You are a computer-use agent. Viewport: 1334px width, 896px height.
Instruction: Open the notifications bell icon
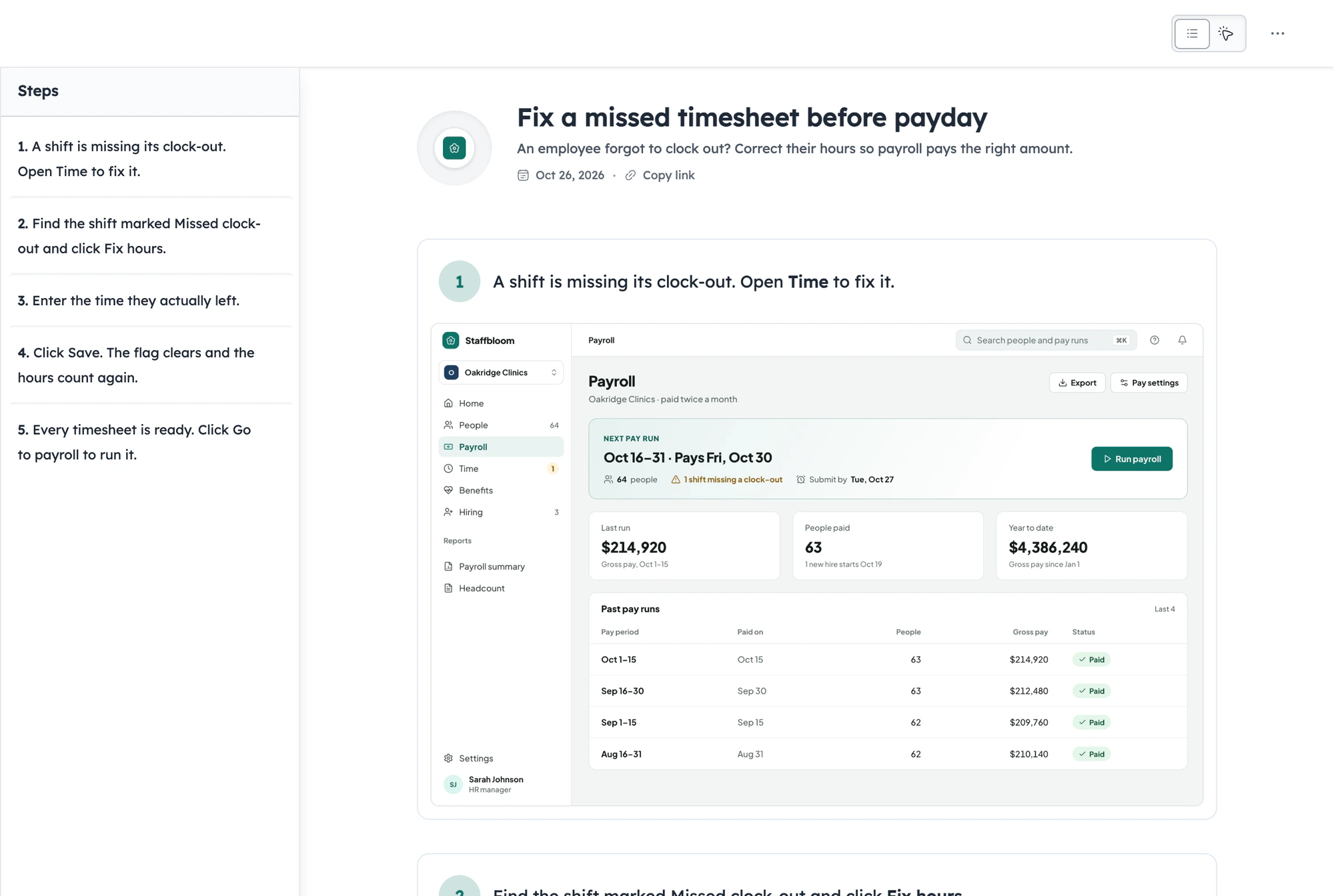(x=1182, y=340)
